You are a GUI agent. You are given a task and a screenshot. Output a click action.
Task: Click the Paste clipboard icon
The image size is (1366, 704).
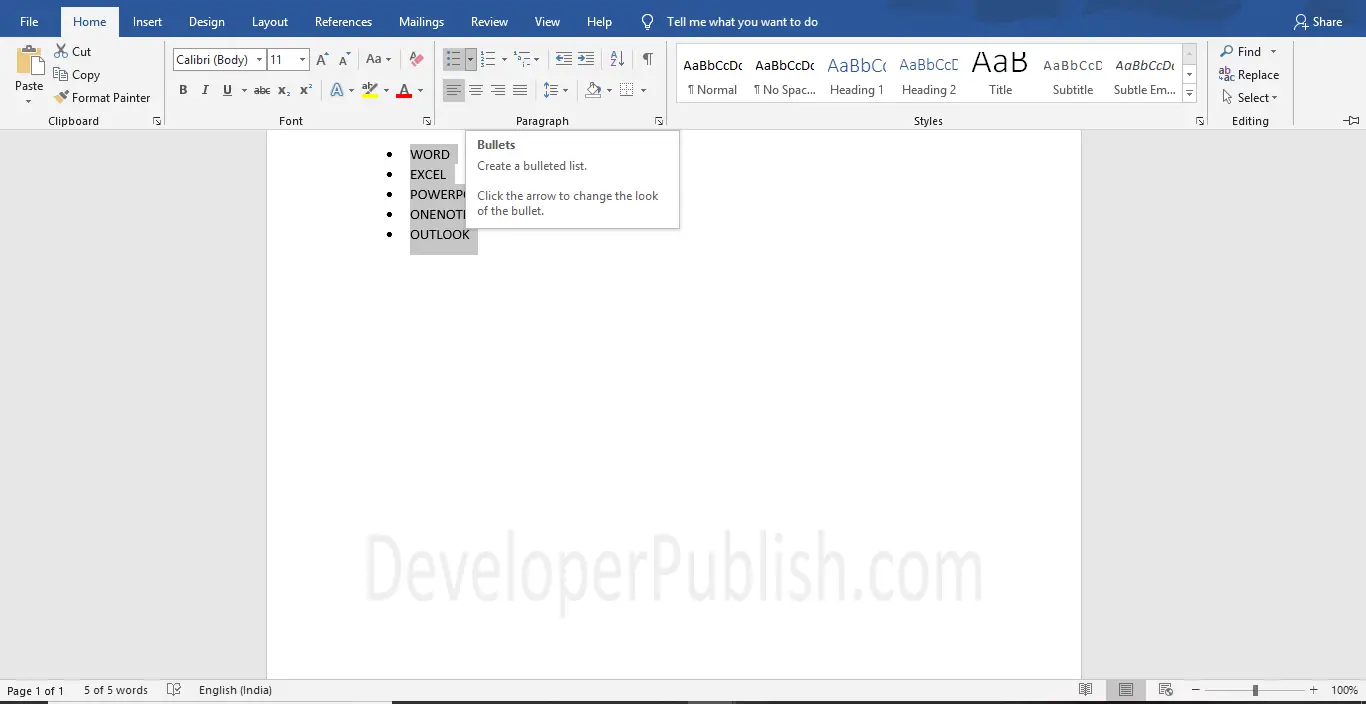click(x=29, y=61)
